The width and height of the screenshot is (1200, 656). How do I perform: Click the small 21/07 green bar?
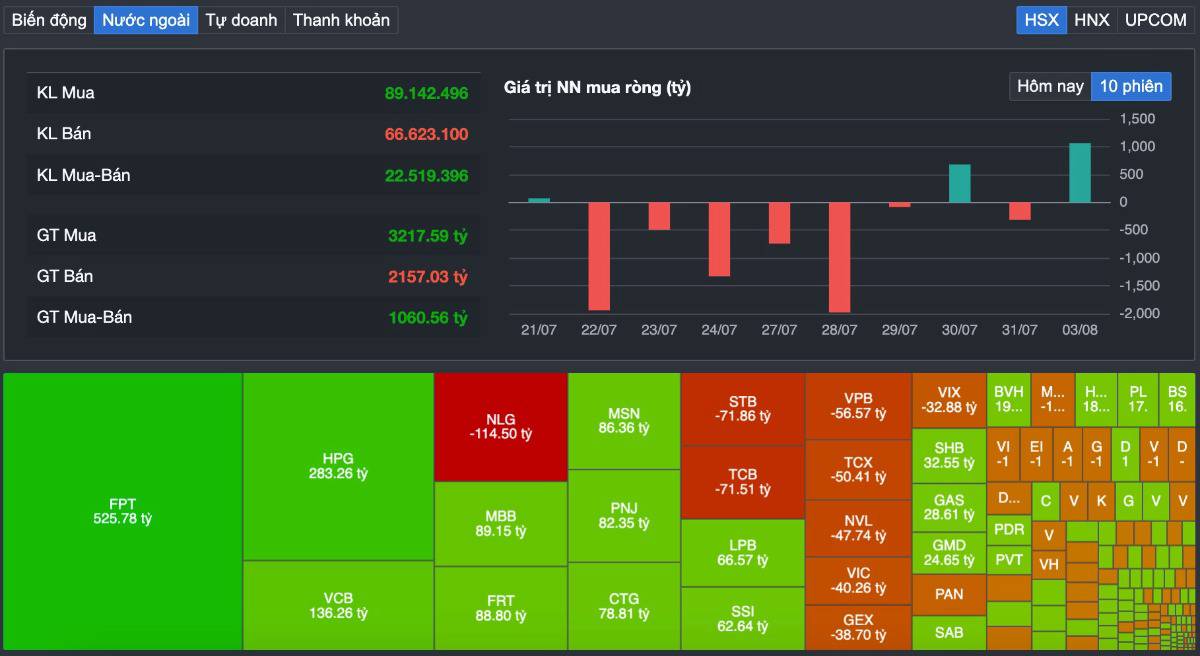click(539, 200)
